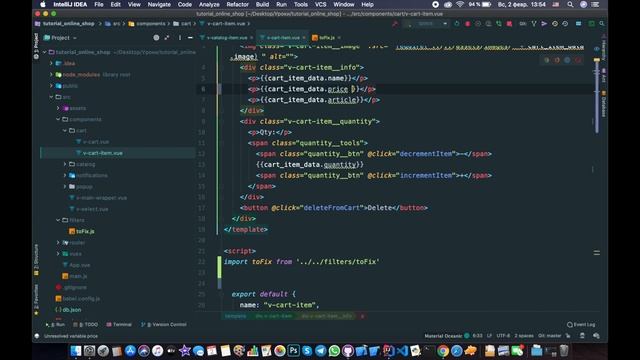The image size is (640, 360).
Task: Launch Visual Studio Code from the Dock
Action: pyautogui.click(x=402, y=351)
